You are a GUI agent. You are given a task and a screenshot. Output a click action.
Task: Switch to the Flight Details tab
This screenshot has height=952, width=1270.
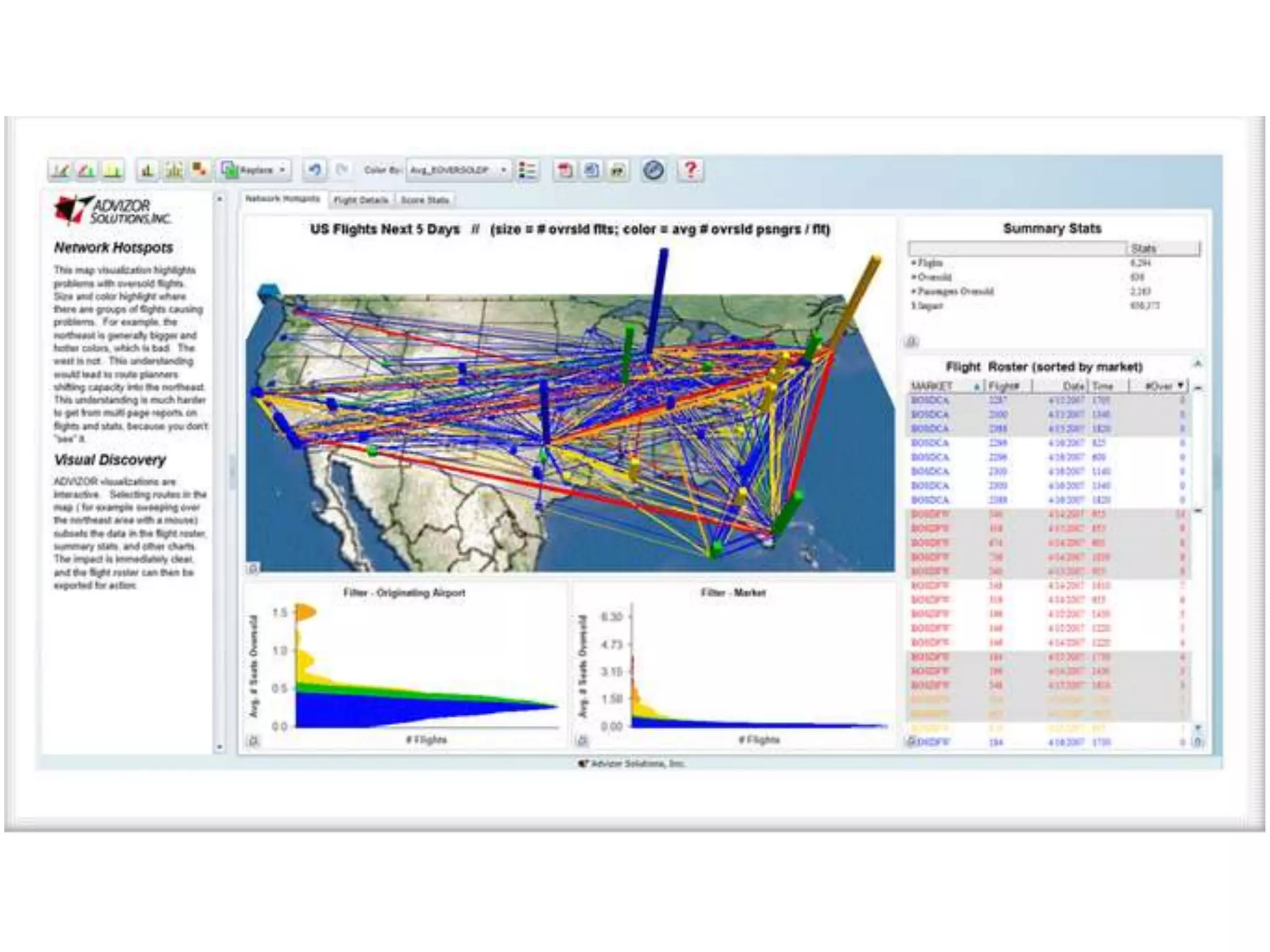pyautogui.click(x=360, y=200)
